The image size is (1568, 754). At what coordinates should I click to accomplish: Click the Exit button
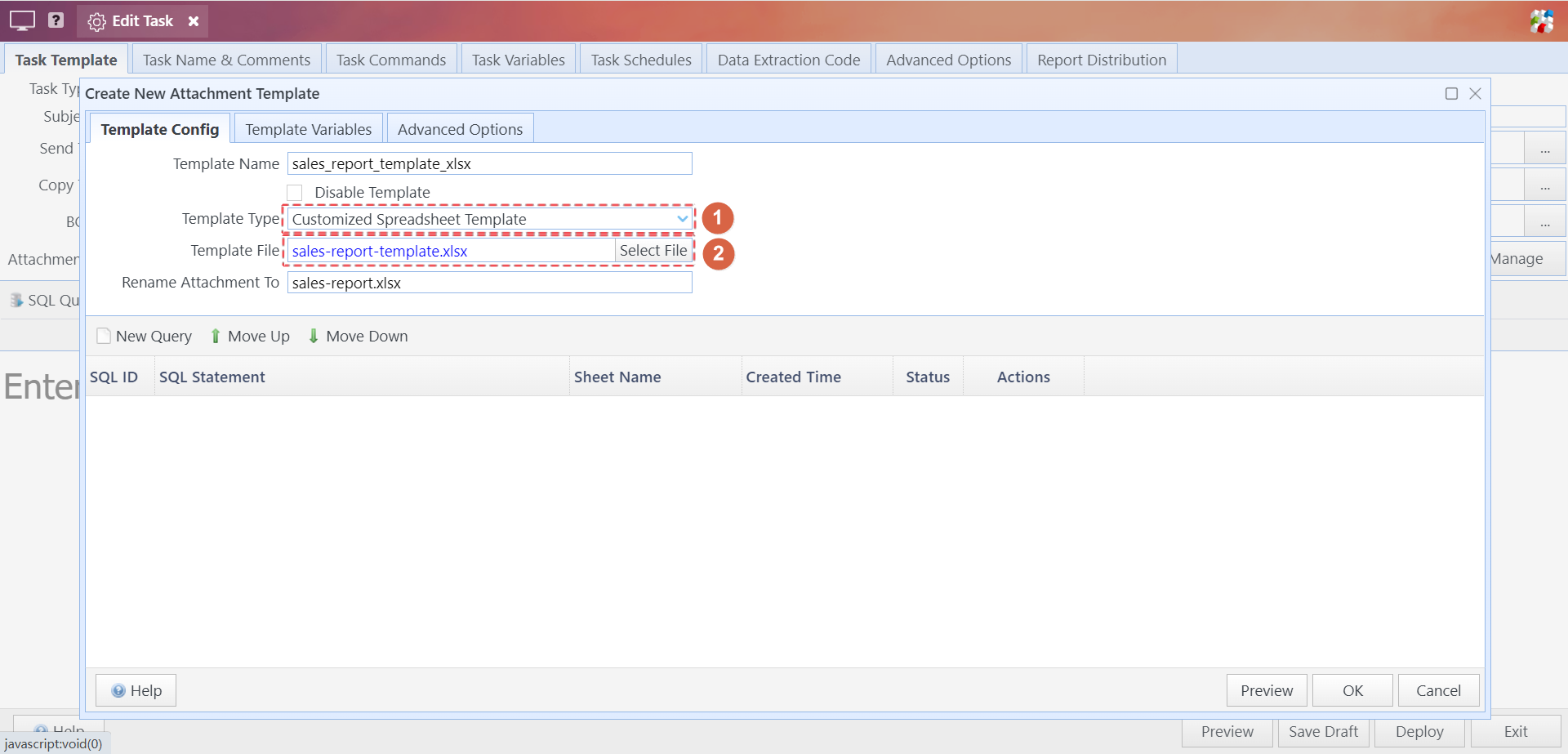coord(1516,732)
